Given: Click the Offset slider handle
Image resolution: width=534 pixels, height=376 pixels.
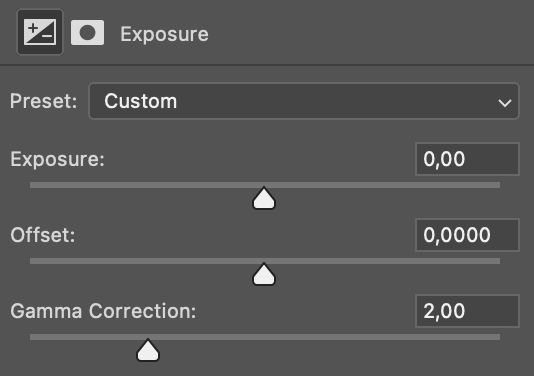Looking at the screenshot, I should pyautogui.click(x=264, y=274).
